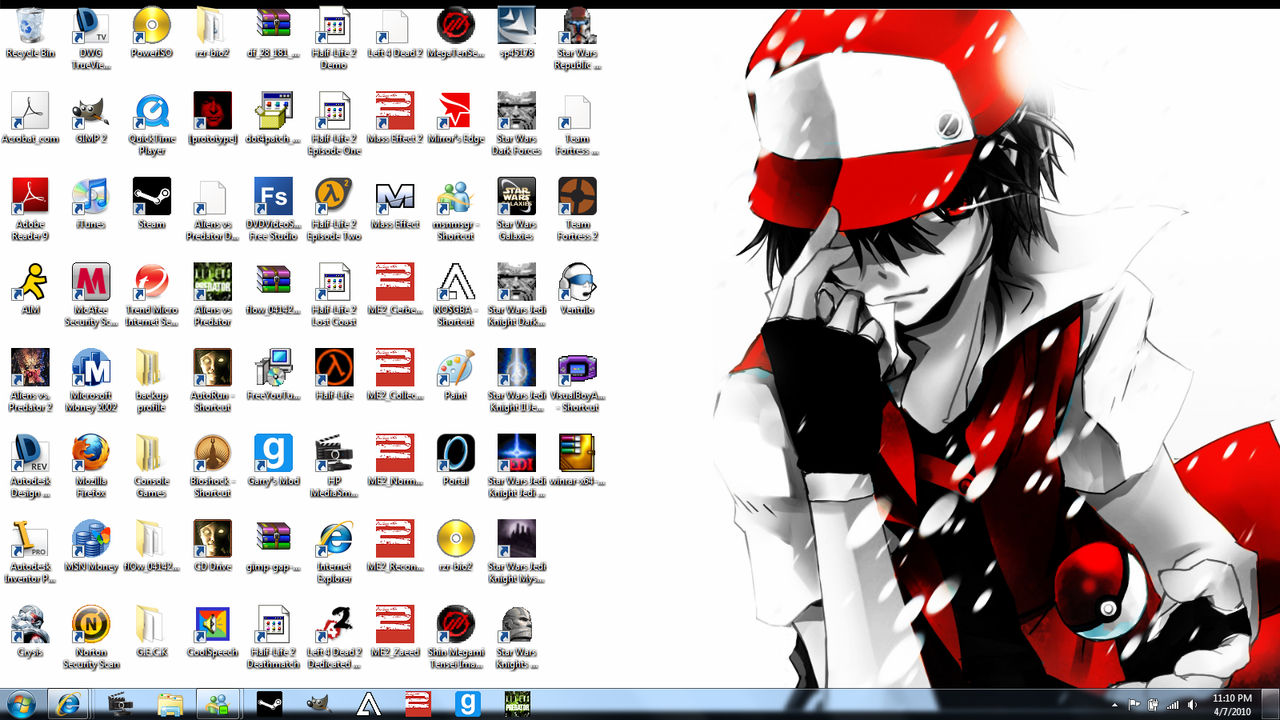Expand hidden system tray icons arrow
1280x720 pixels.
(1115, 704)
